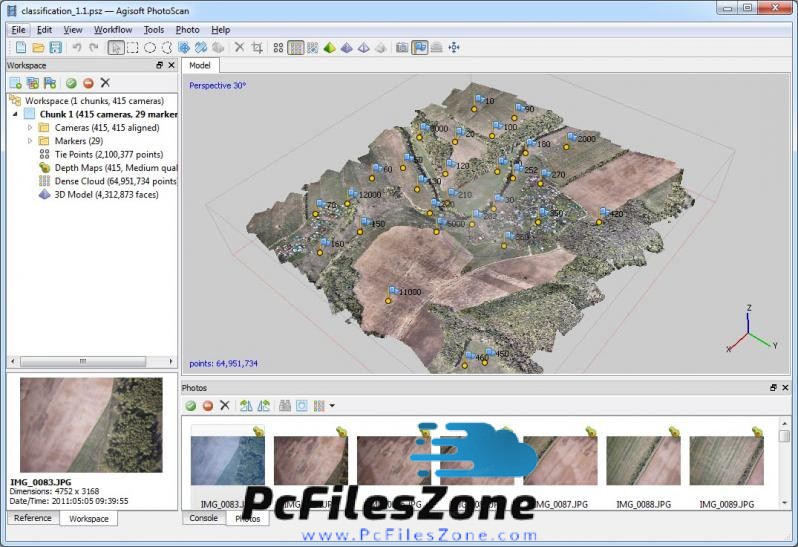
Task: Show the sparse Point Cloud view
Action: click(278, 48)
